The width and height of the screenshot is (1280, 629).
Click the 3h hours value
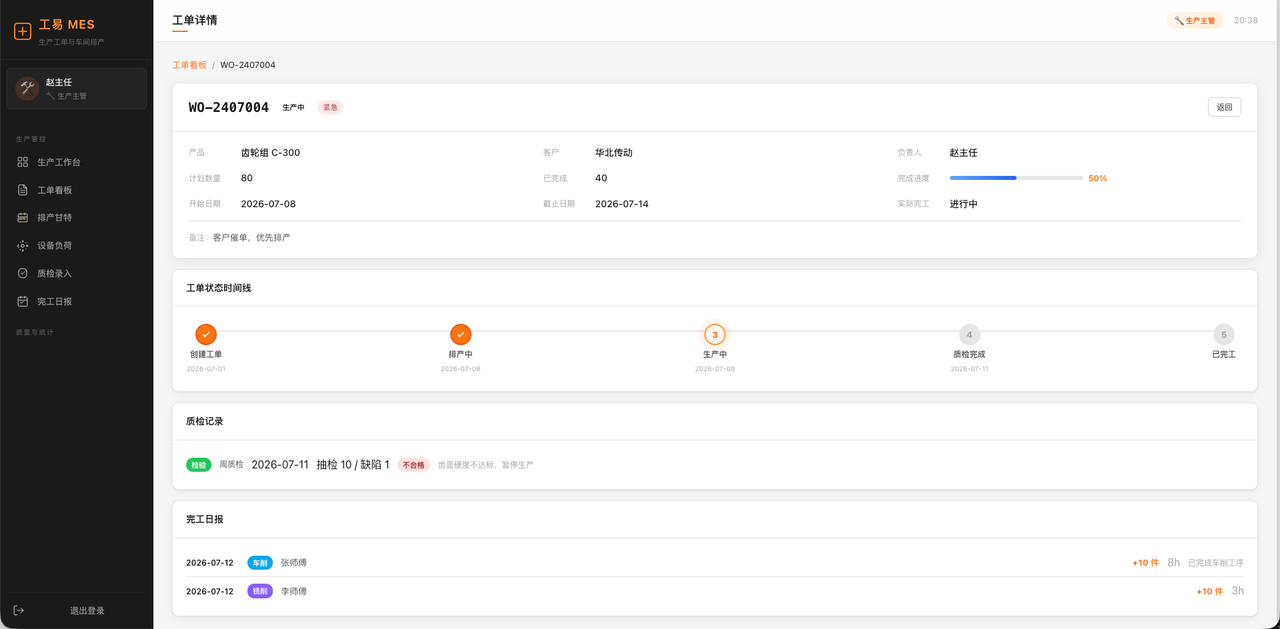tap(1238, 591)
